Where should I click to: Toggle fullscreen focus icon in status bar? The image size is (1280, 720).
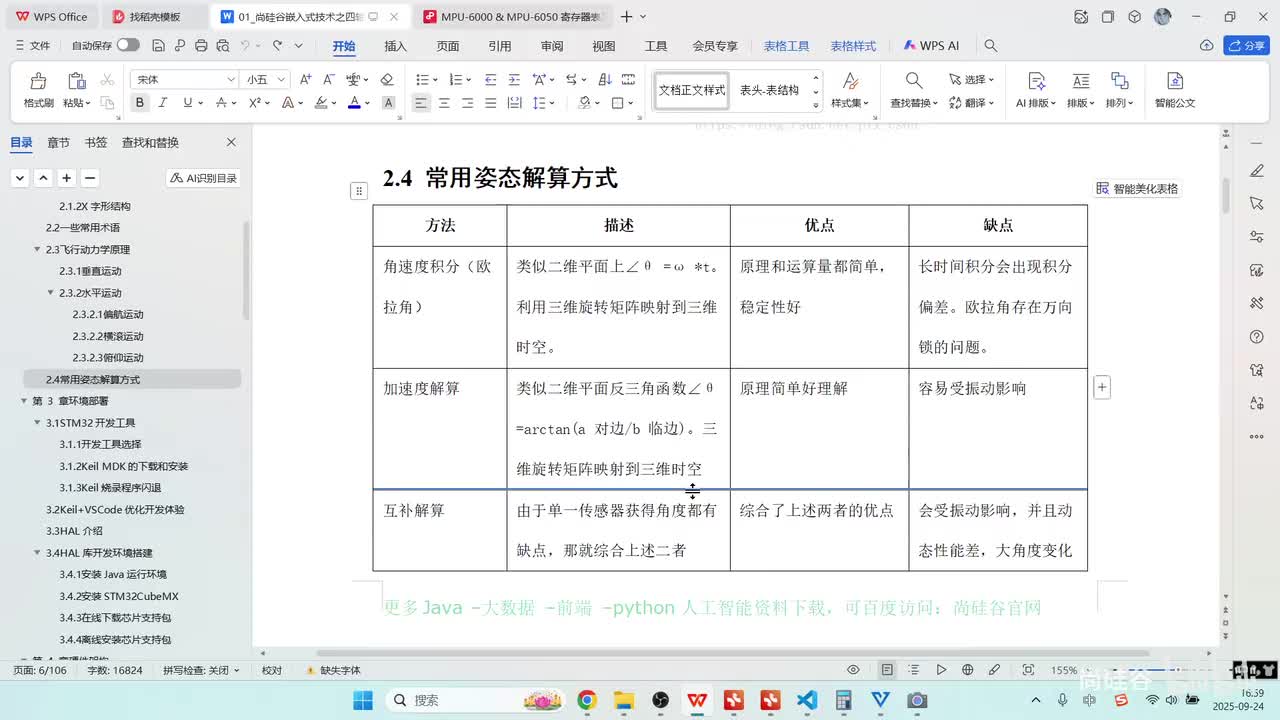(x=1028, y=670)
